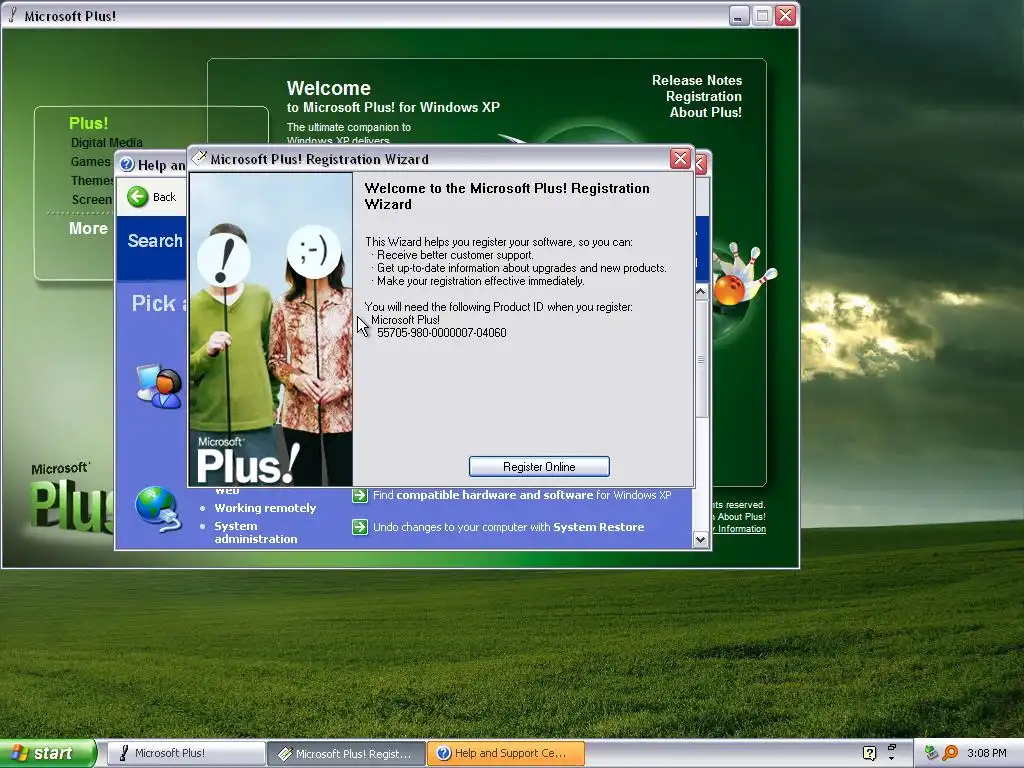Click the taskbar clock showing 3:08 PM
Screen dimensions: 1024x768
tap(986, 753)
